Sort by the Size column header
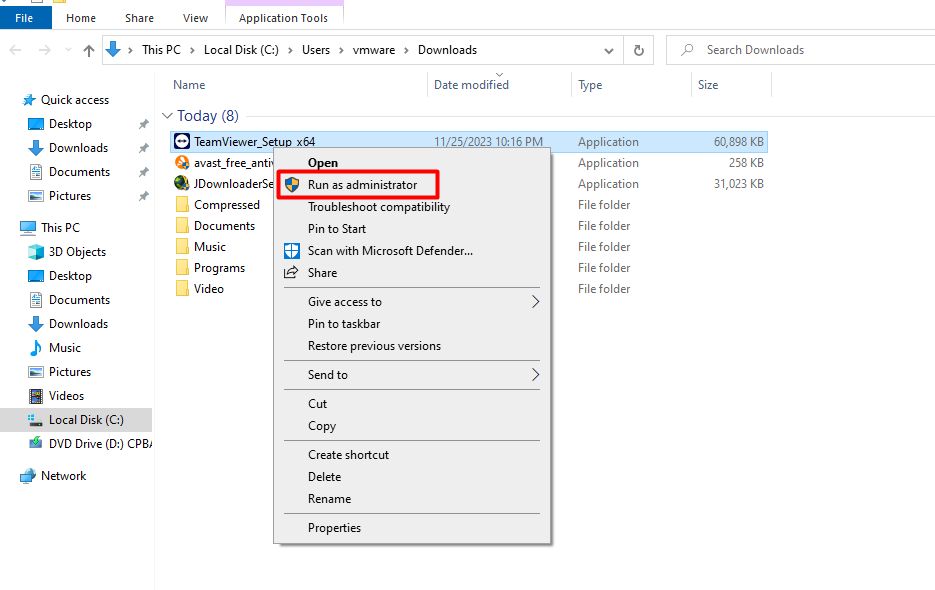935x590 pixels. (x=708, y=85)
